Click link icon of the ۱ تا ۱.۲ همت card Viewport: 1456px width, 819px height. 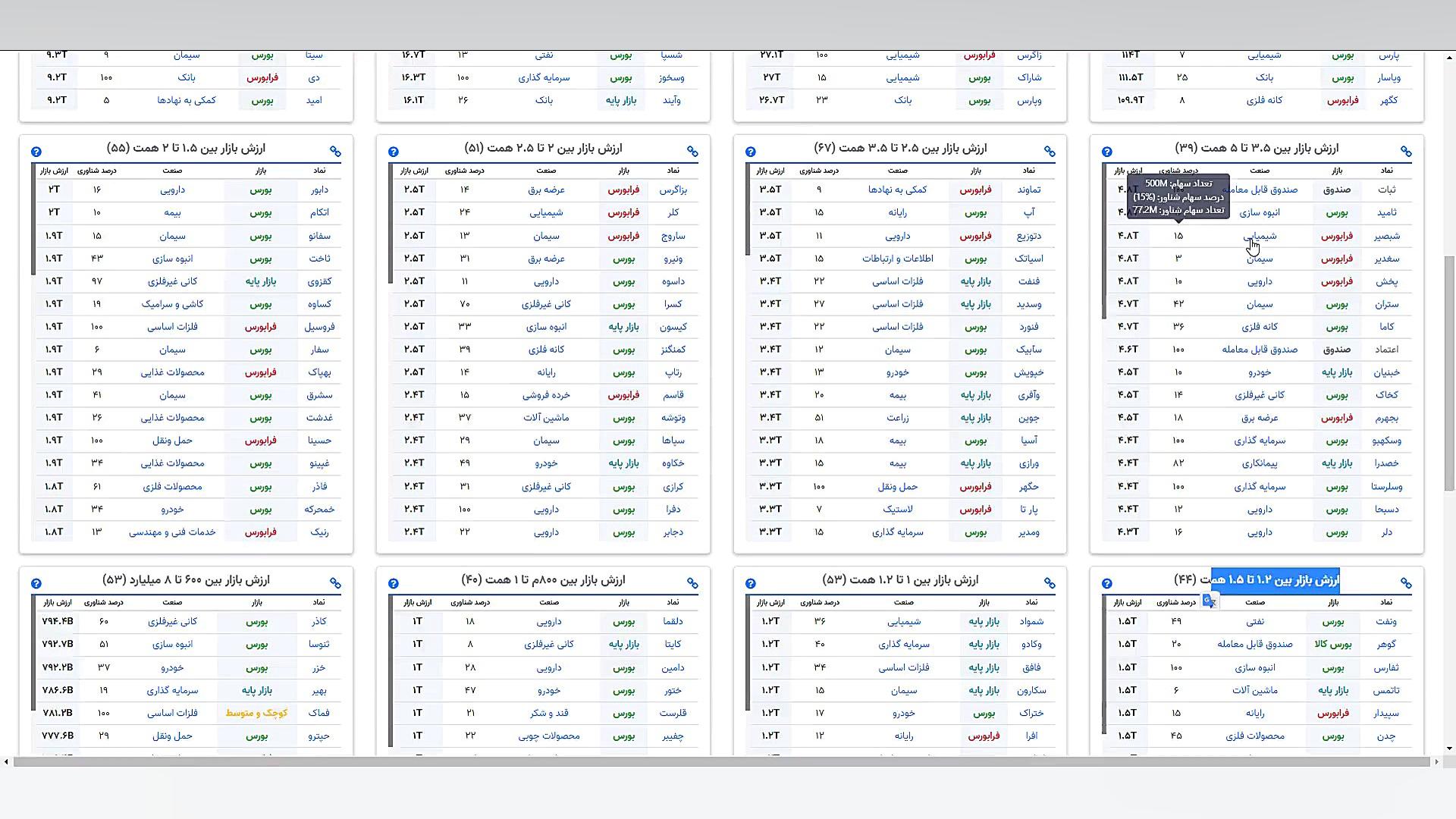point(1050,583)
